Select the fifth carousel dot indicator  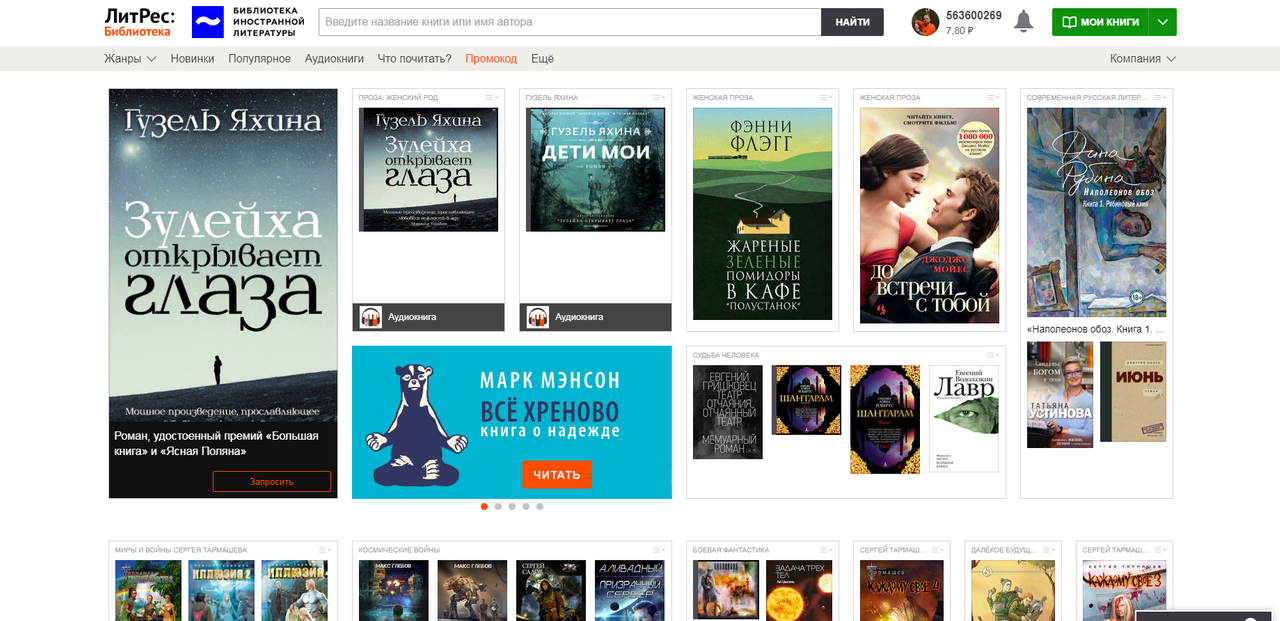(x=540, y=506)
